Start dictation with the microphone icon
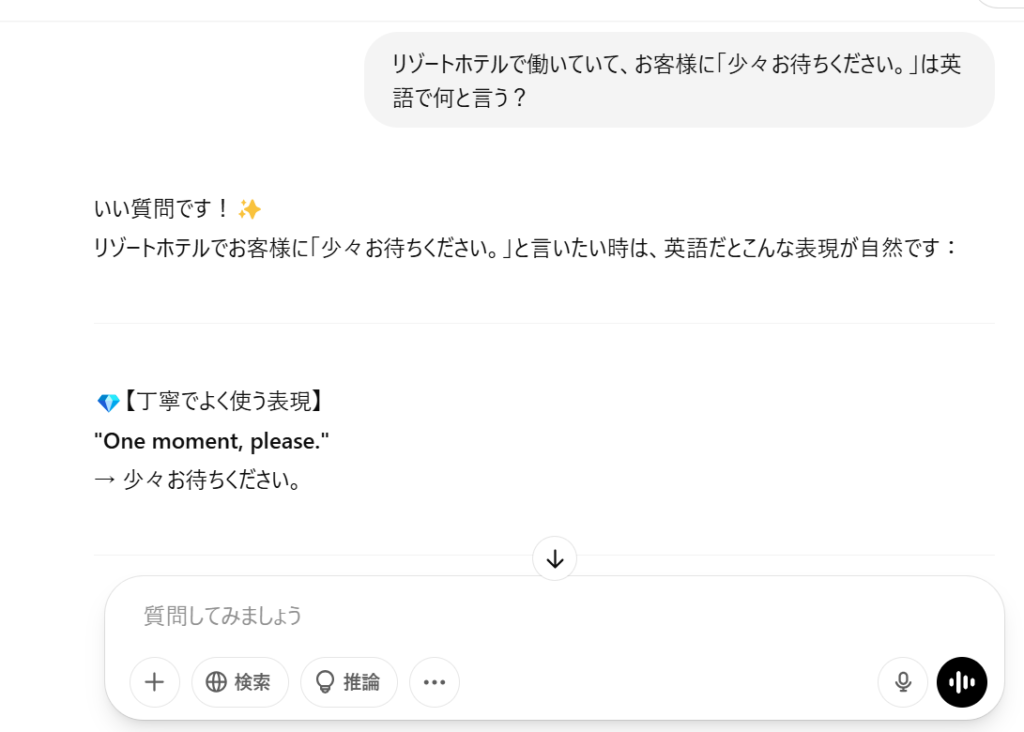The height and width of the screenshot is (732, 1024). [x=903, y=682]
